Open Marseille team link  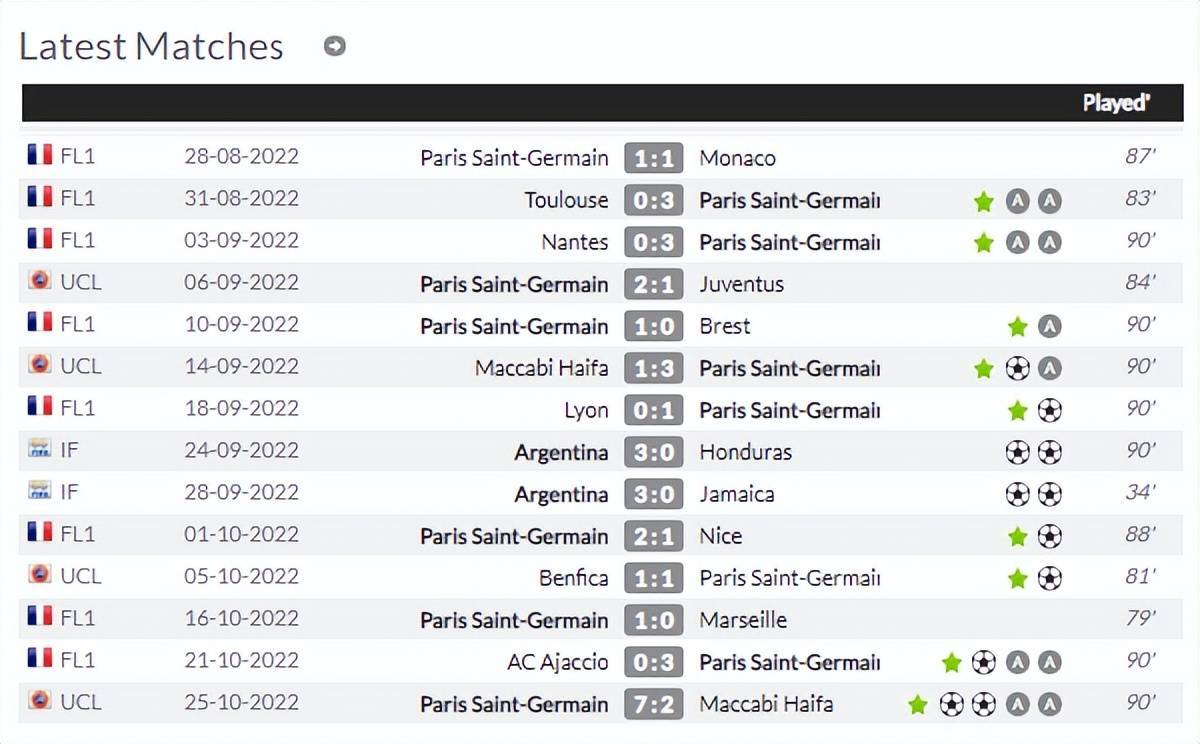(x=743, y=620)
